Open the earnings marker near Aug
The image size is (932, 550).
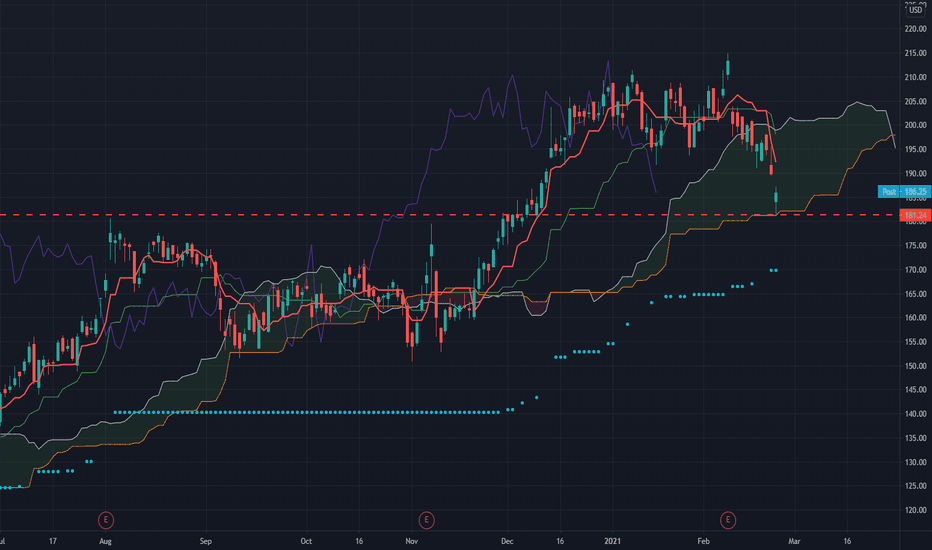(x=106, y=520)
